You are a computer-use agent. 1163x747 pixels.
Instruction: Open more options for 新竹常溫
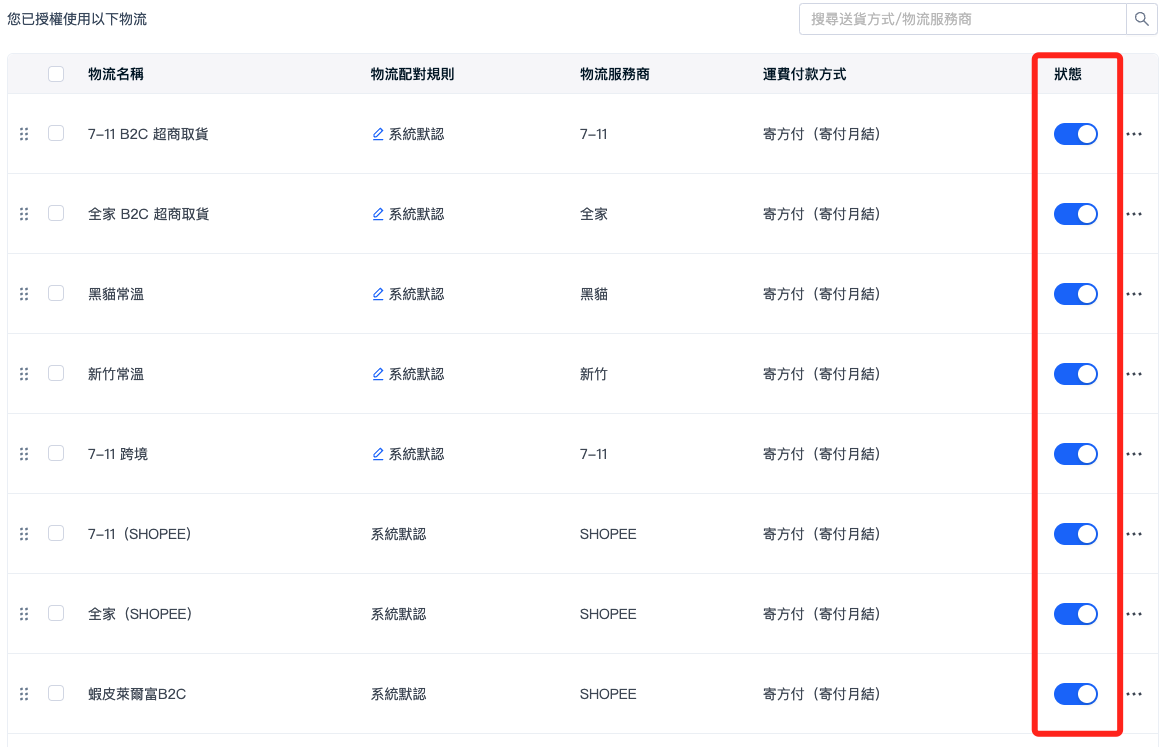point(1134,375)
